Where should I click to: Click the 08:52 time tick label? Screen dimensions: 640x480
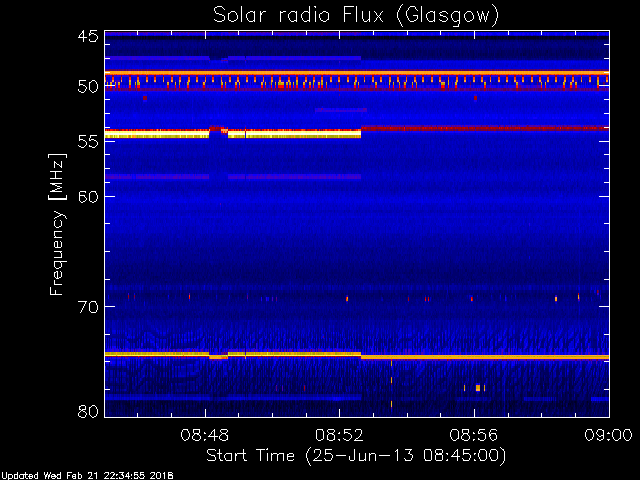(x=339, y=435)
